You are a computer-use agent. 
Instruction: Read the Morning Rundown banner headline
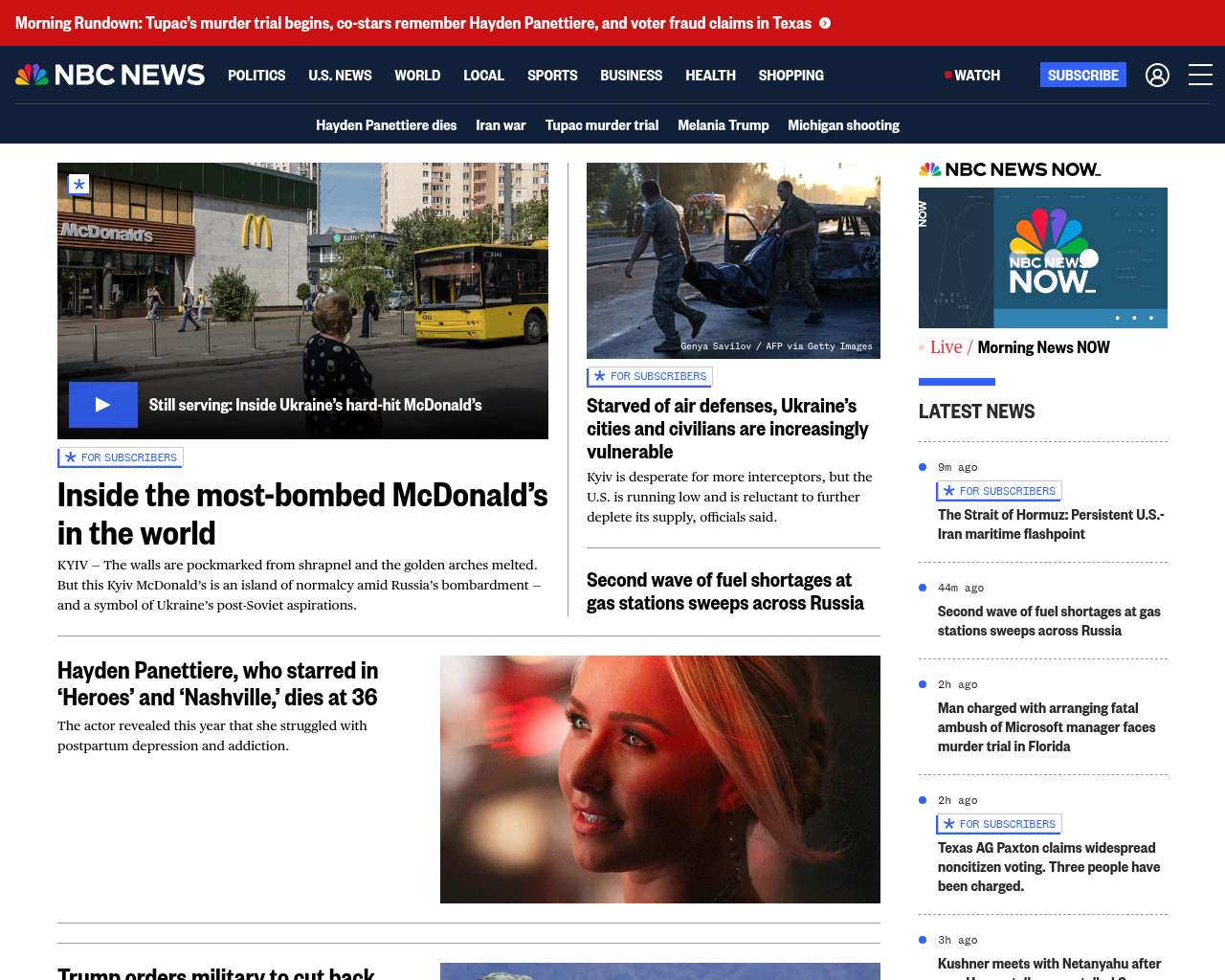(x=413, y=23)
